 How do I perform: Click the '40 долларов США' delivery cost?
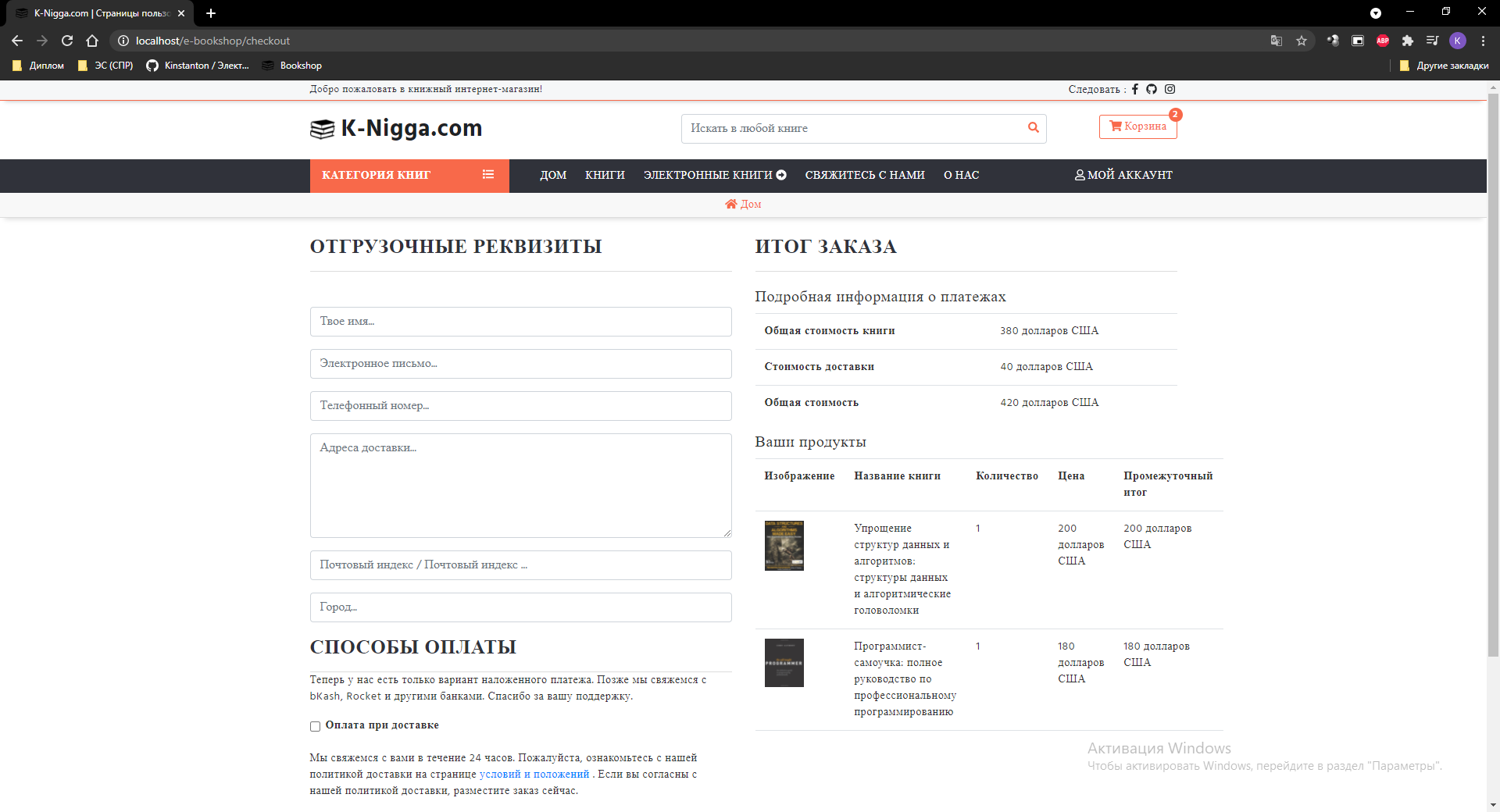(1046, 367)
